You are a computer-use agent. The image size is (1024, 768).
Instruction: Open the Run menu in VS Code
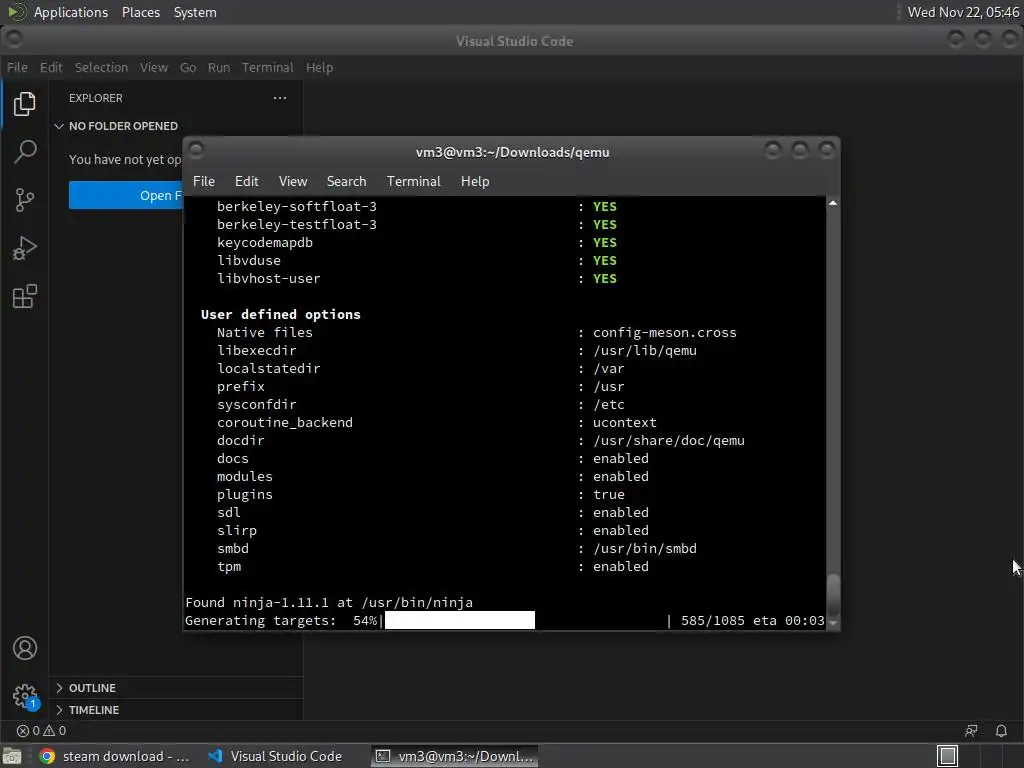click(x=219, y=67)
